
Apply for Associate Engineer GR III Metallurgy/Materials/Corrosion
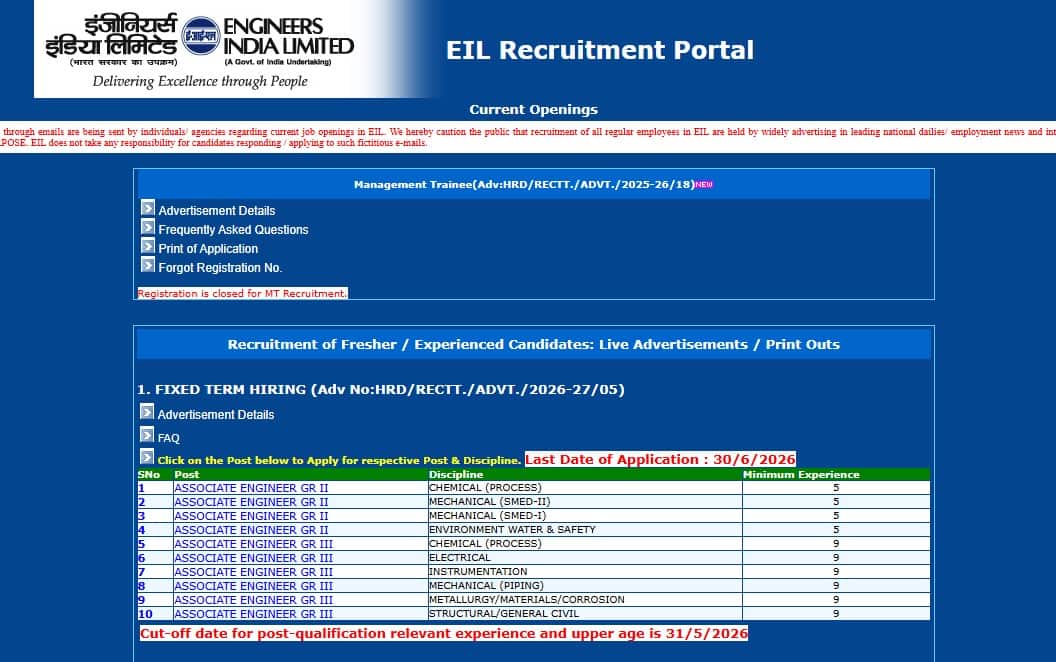pyautogui.click(x=254, y=600)
